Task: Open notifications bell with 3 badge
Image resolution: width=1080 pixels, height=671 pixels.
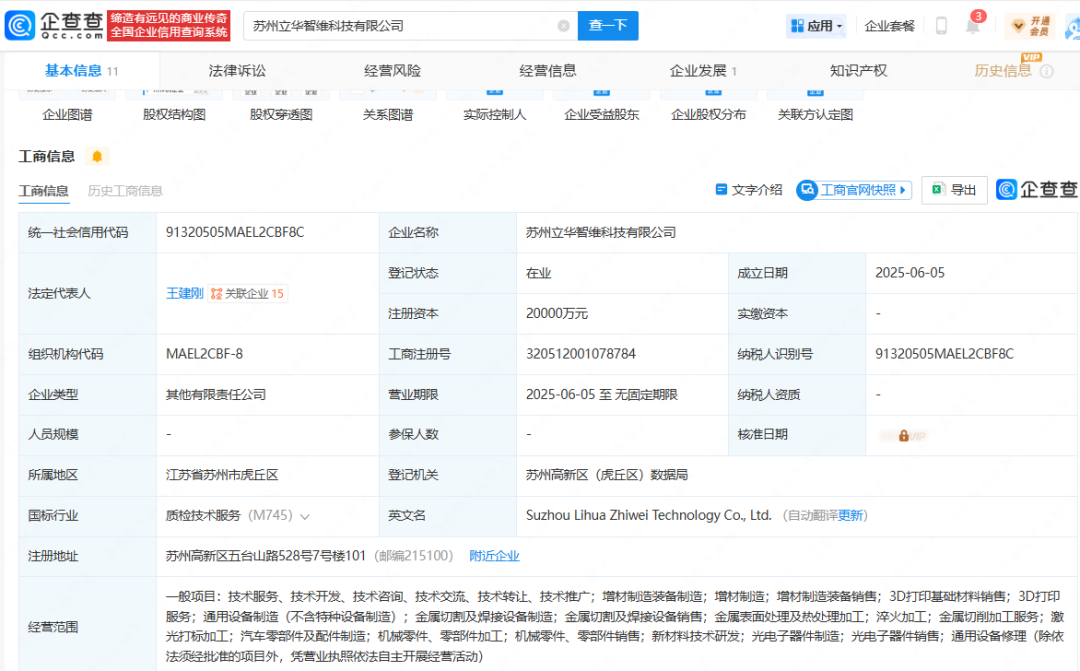Action: pyautogui.click(x=973, y=26)
